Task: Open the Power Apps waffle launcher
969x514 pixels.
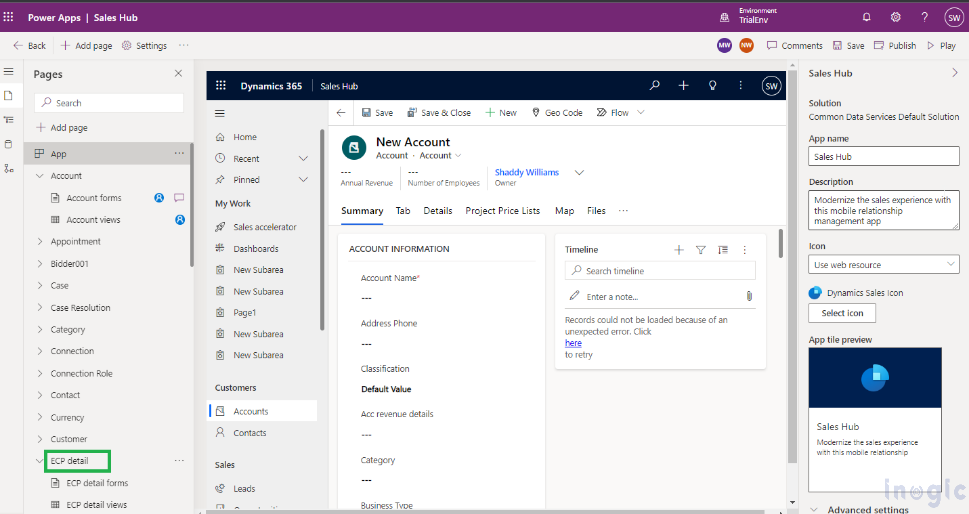Action: [x=9, y=17]
